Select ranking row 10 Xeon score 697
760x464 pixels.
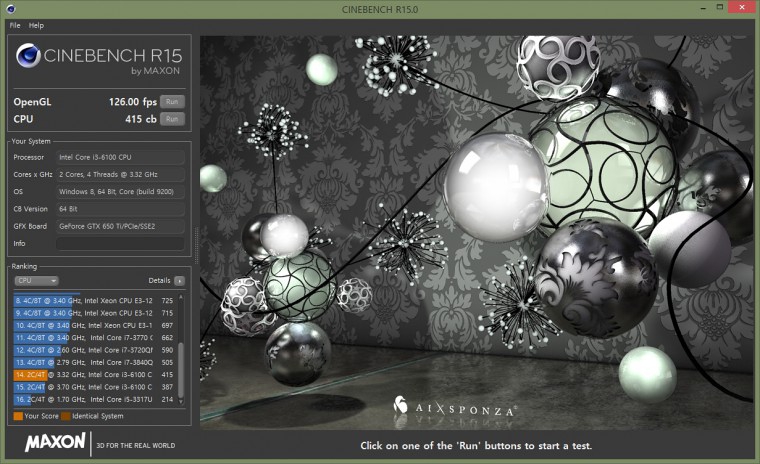point(94,325)
